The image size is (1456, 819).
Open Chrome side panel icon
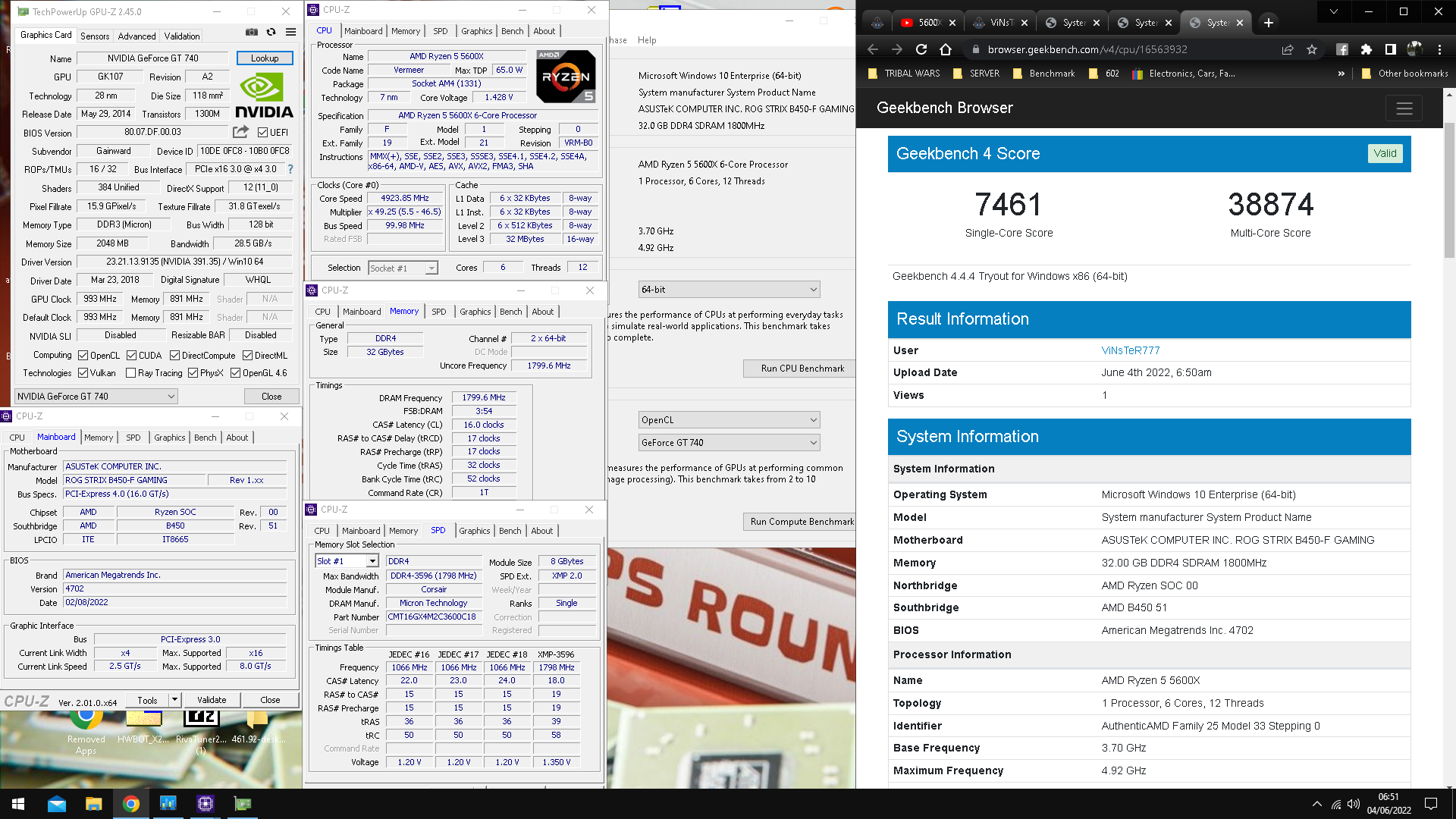pyautogui.click(x=1390, y=49)
